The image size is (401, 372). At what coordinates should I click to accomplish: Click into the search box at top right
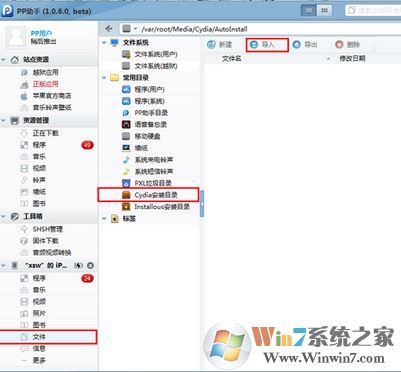click(373, 10)
